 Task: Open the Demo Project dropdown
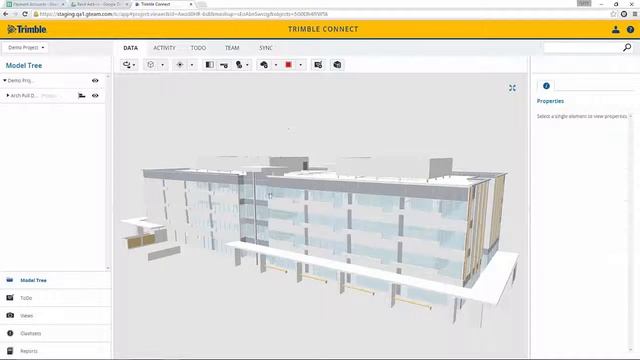[x=26, y=47]
